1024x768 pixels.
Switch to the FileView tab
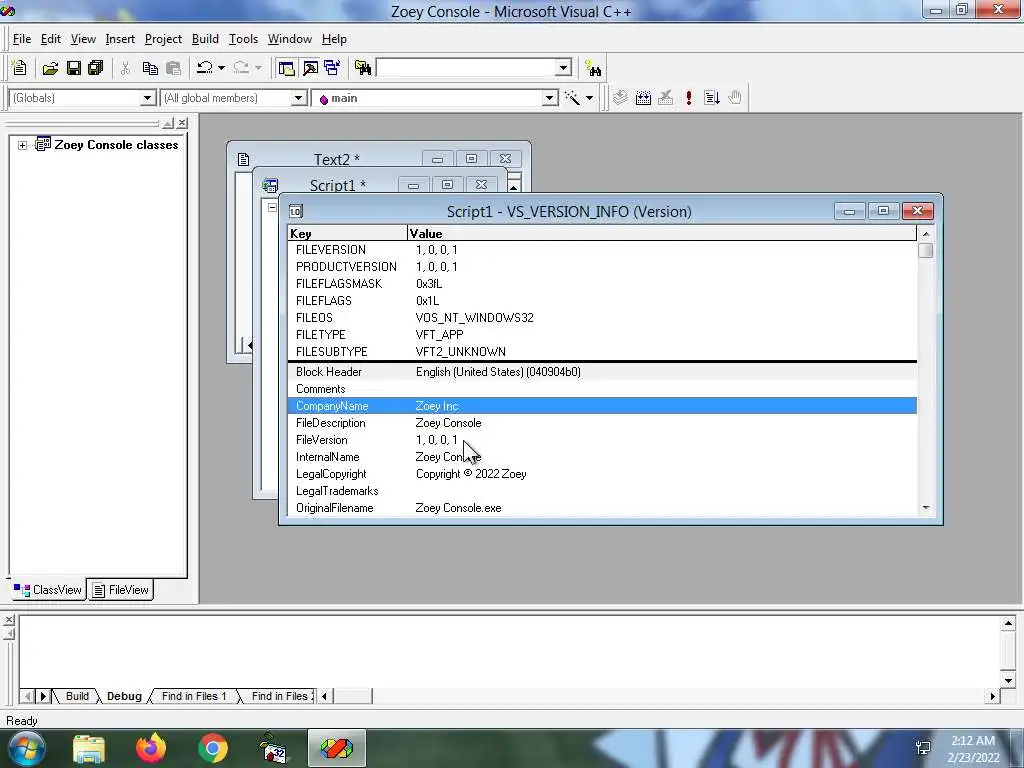tap(121, 590)
